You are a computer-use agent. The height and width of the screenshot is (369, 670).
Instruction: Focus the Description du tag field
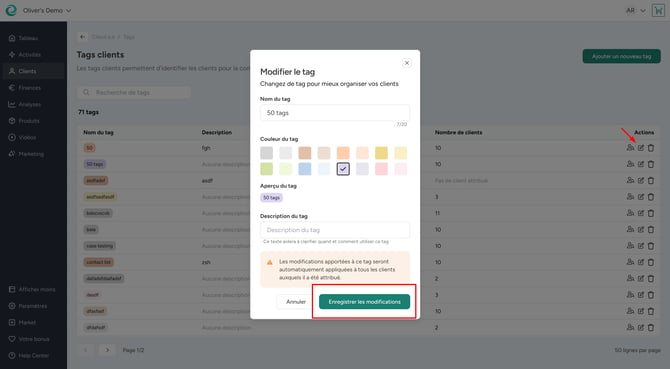[x=335, y=230]
